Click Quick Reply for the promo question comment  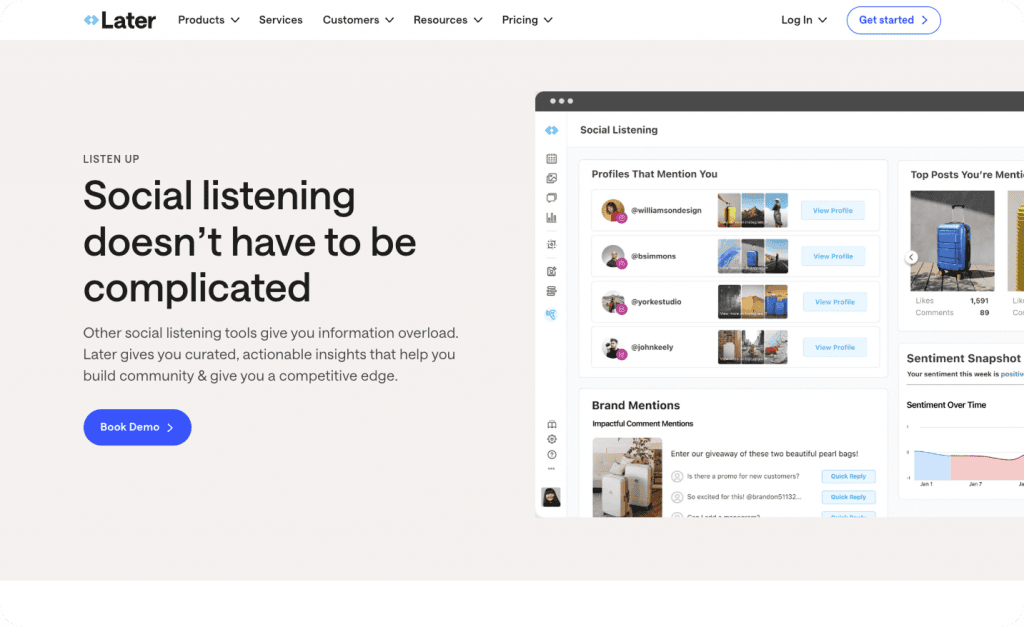[848, 477]
